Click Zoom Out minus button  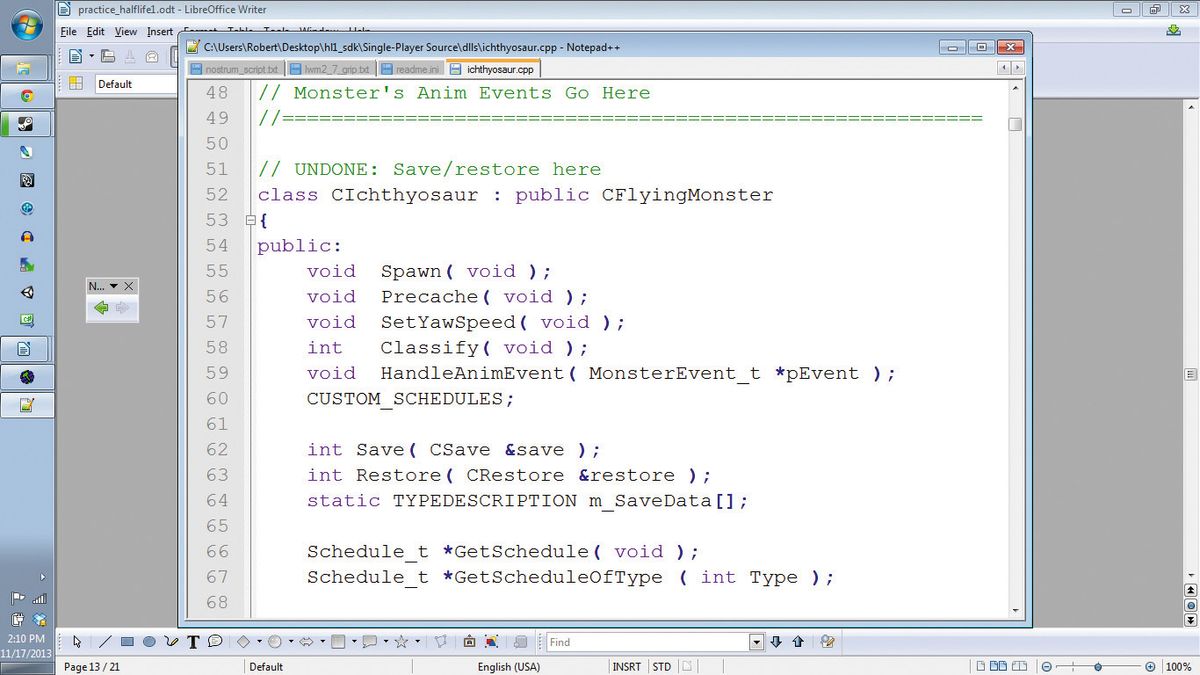point(1046,667)
